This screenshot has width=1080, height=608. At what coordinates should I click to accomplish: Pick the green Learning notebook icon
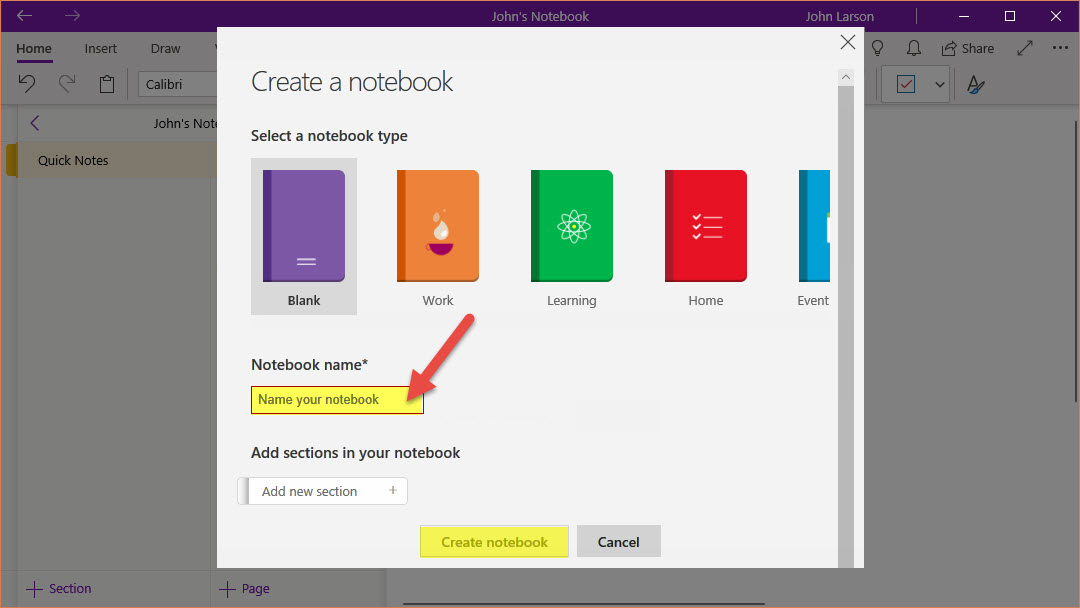tap(571, 227)
